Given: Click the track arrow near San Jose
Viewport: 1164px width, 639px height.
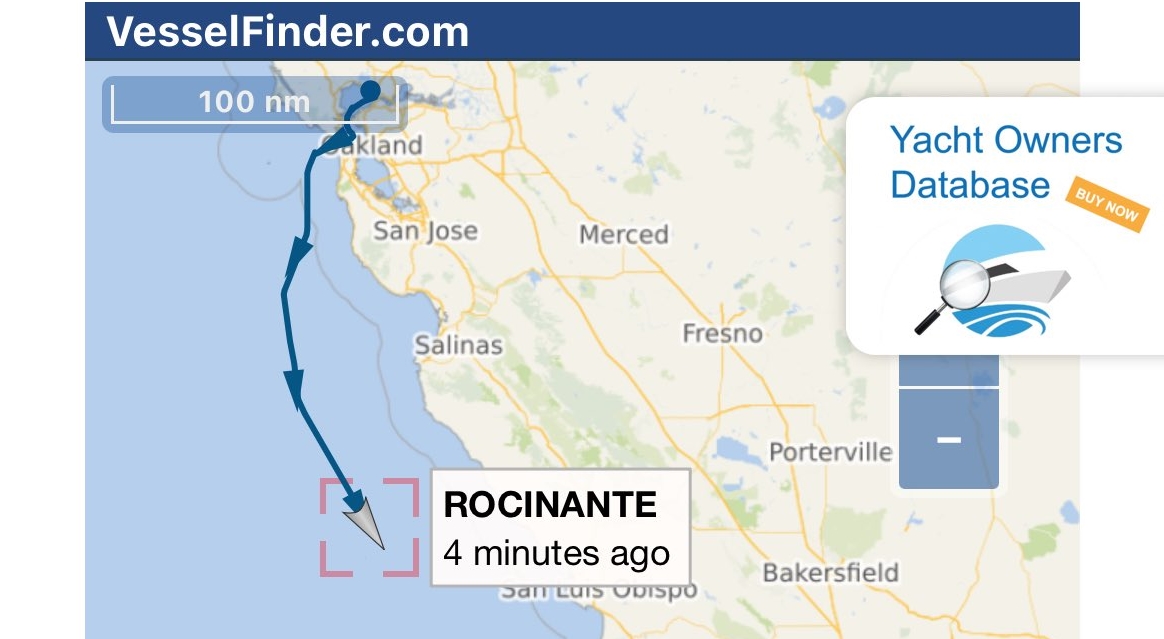Looking at the screenshot, I should pyautogui.click(x=298, y=253).
